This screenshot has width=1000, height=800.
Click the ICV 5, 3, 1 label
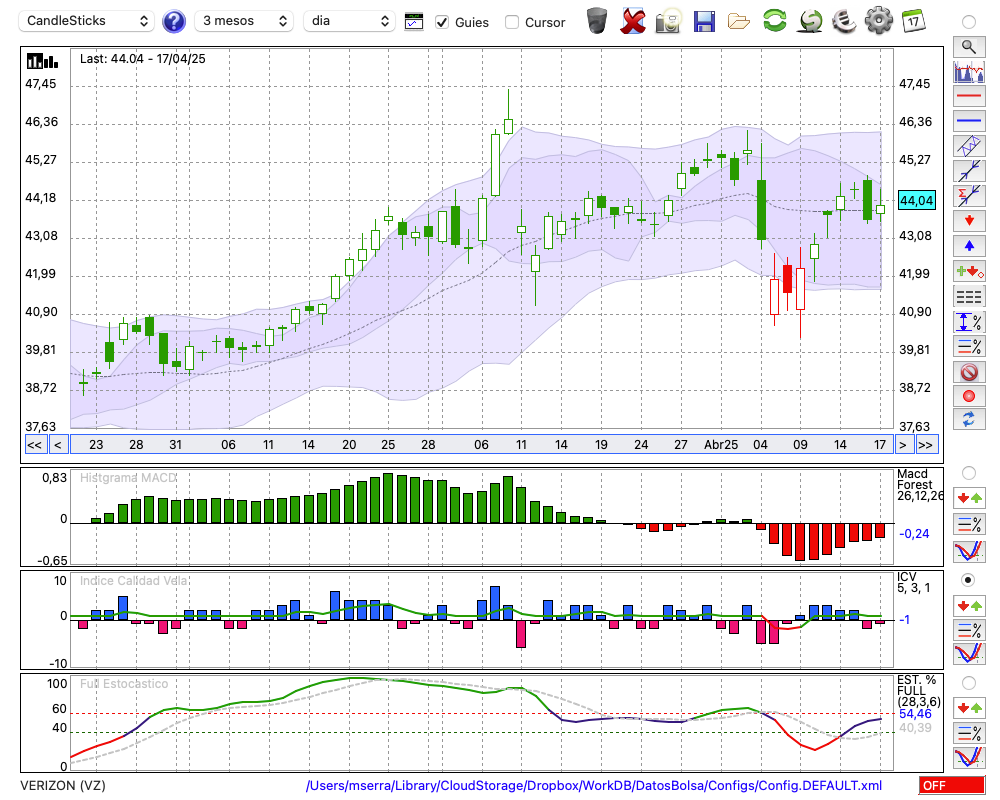pos(914,582)
